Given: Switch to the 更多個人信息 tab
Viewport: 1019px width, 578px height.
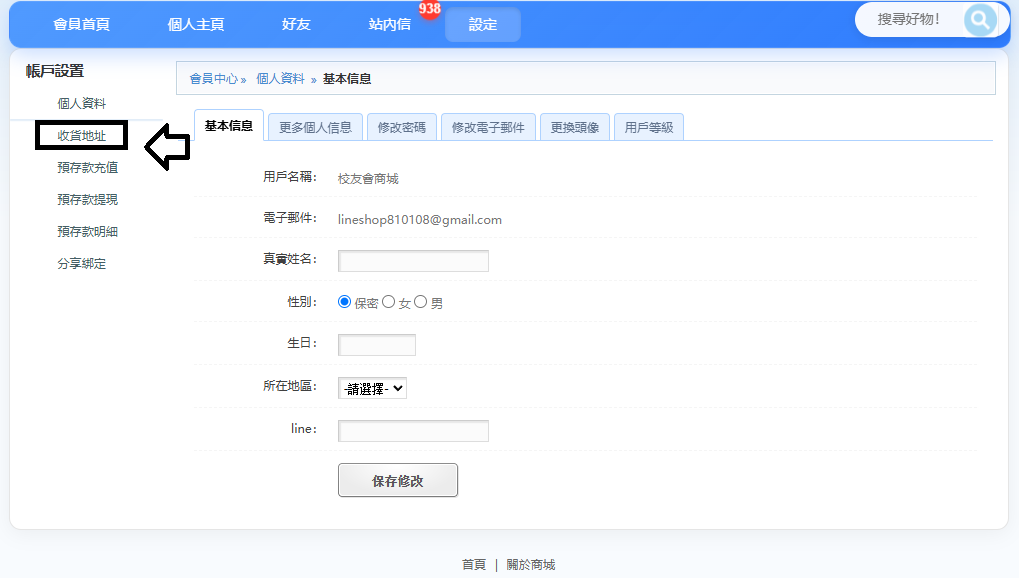Looking at the screenshot, I should 315,127.
